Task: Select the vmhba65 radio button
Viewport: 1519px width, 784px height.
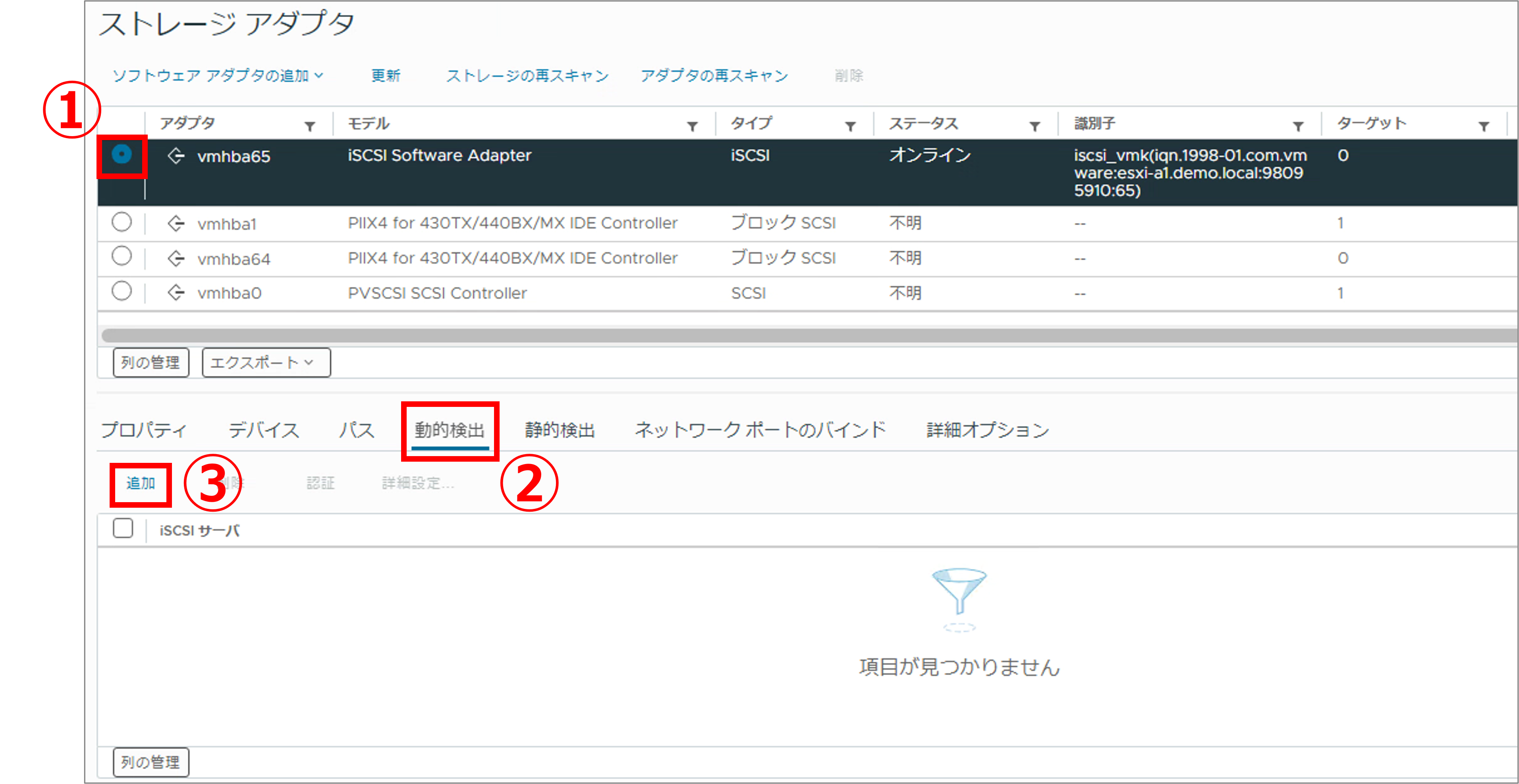Action: pyautogui.click(x=122, y=154)
